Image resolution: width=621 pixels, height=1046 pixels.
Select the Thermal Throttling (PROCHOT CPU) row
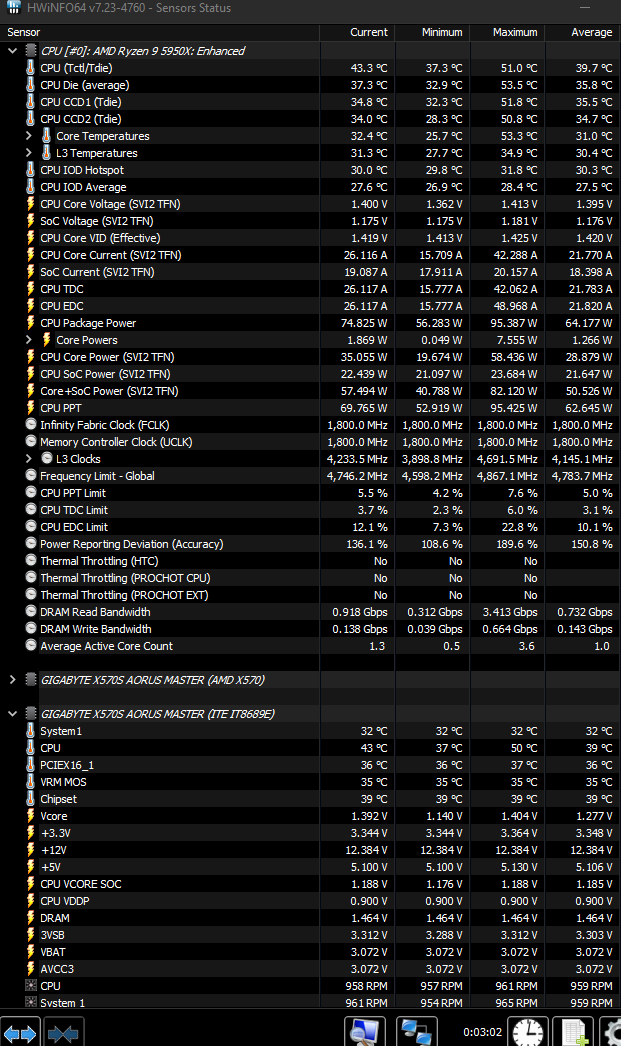pos(310,578)
